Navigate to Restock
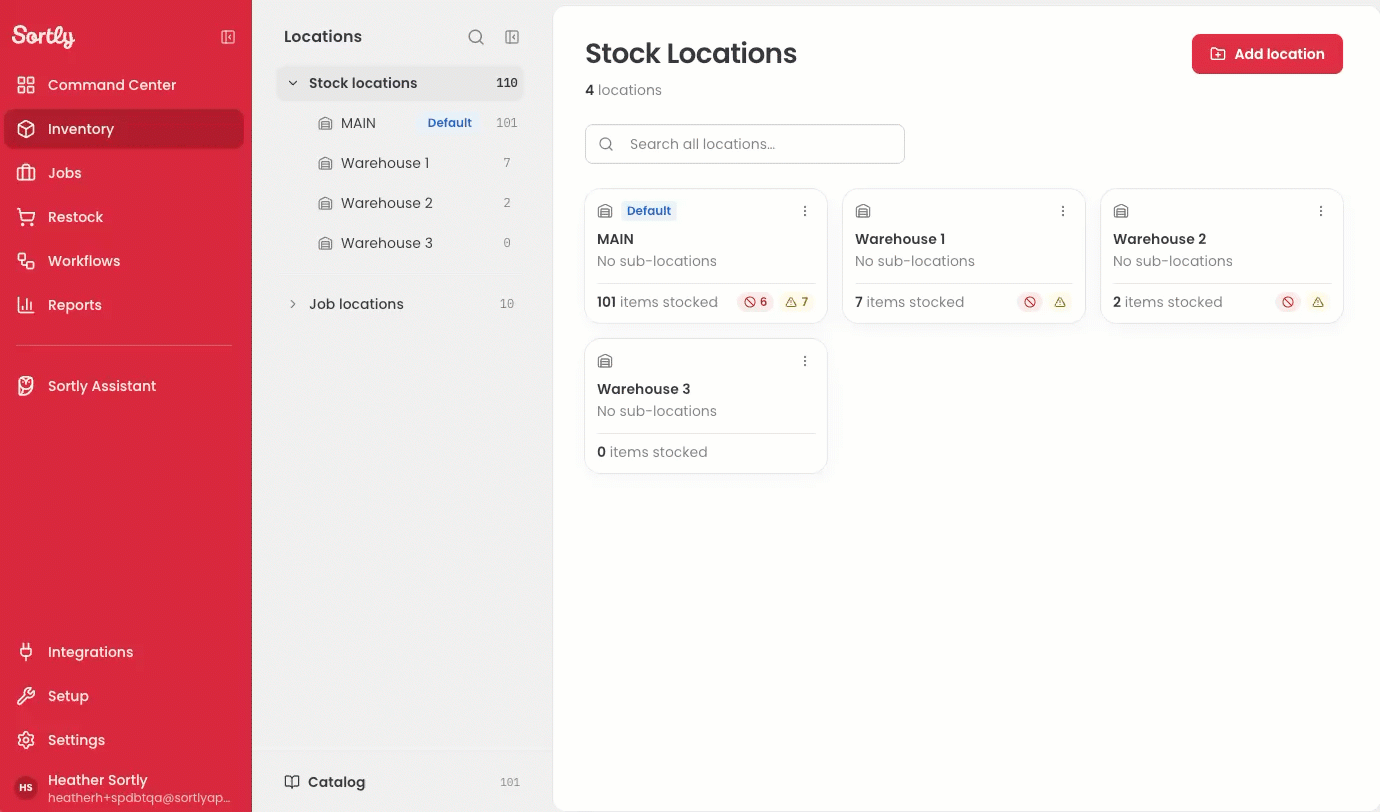The height and width of the screenshot is (812, 1380). 124,217
